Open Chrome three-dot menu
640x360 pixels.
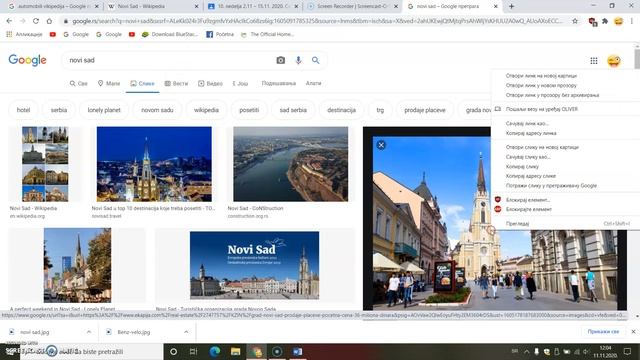(x=632, y=21)
